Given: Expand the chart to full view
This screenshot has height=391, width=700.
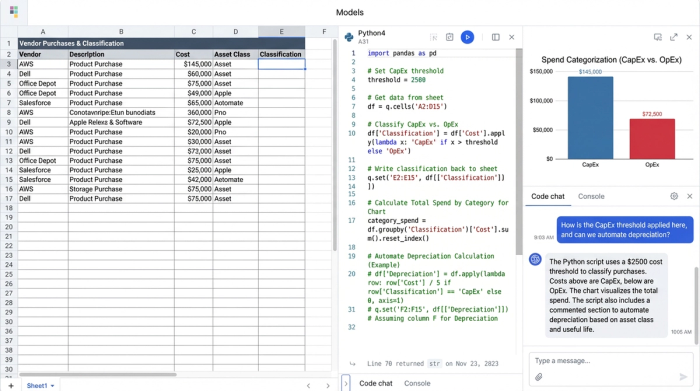Looking at the screenshot, I should tap(674, 37).
